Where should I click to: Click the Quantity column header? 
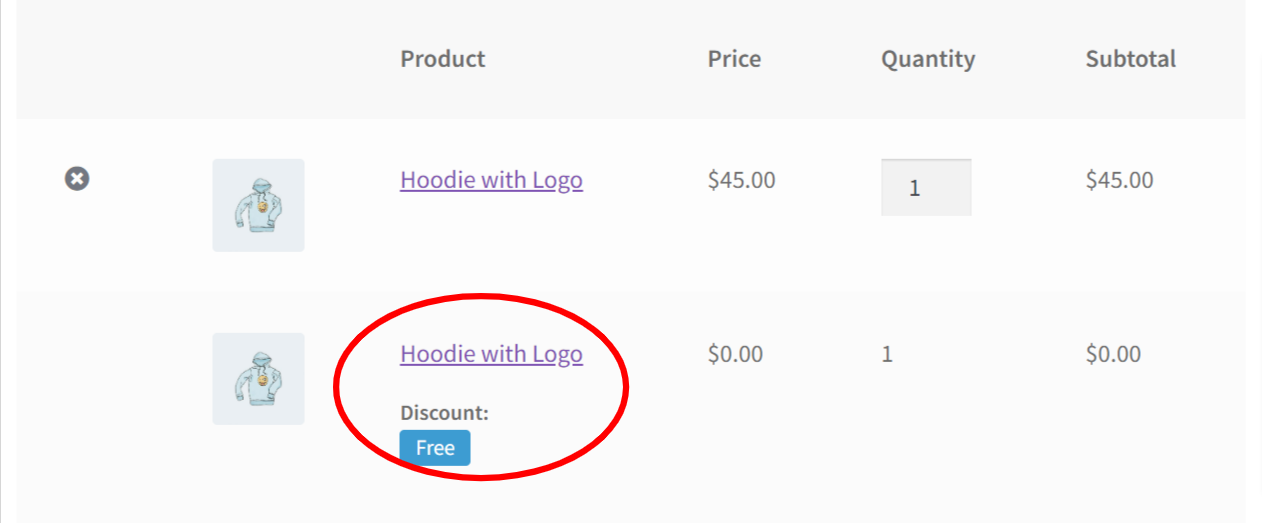[927, 59]
